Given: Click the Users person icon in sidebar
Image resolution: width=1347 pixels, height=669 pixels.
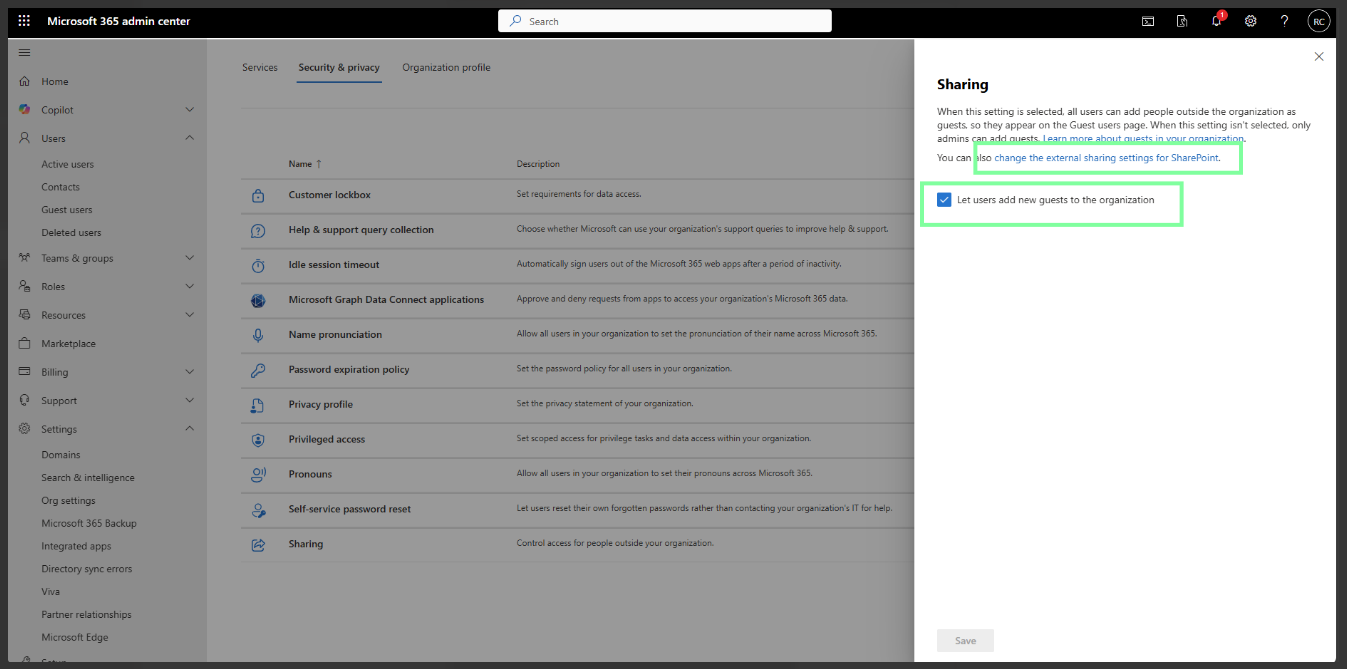Looking at the screenshot, I should [24, 138].
